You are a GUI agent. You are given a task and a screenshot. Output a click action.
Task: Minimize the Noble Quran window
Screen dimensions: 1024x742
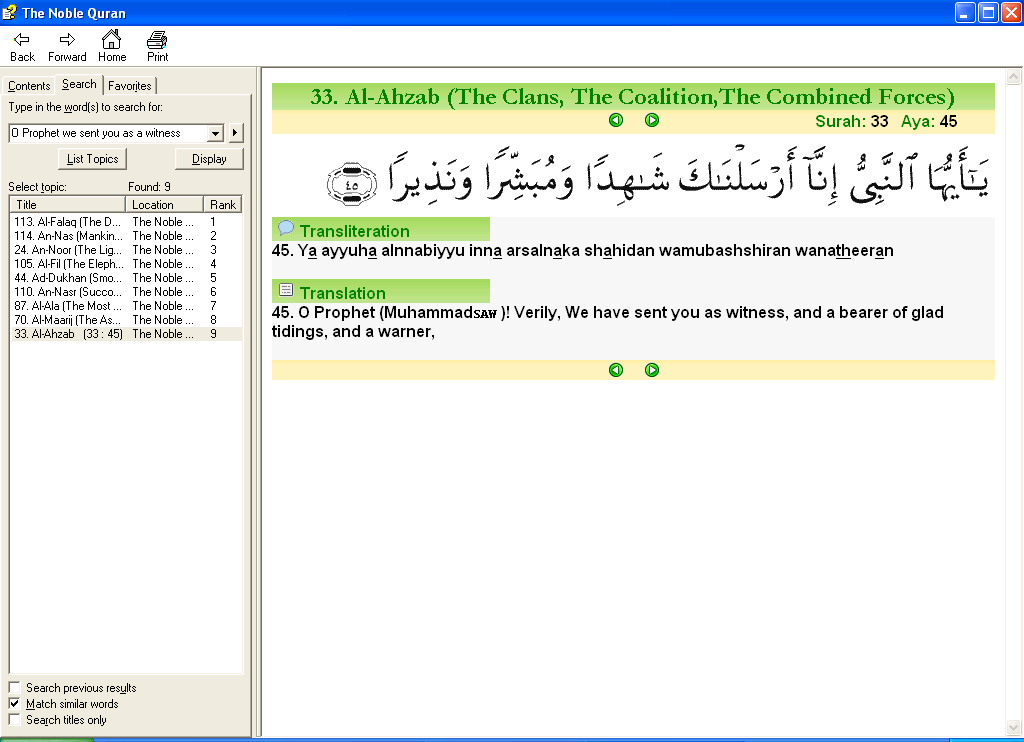click(965, 12)
